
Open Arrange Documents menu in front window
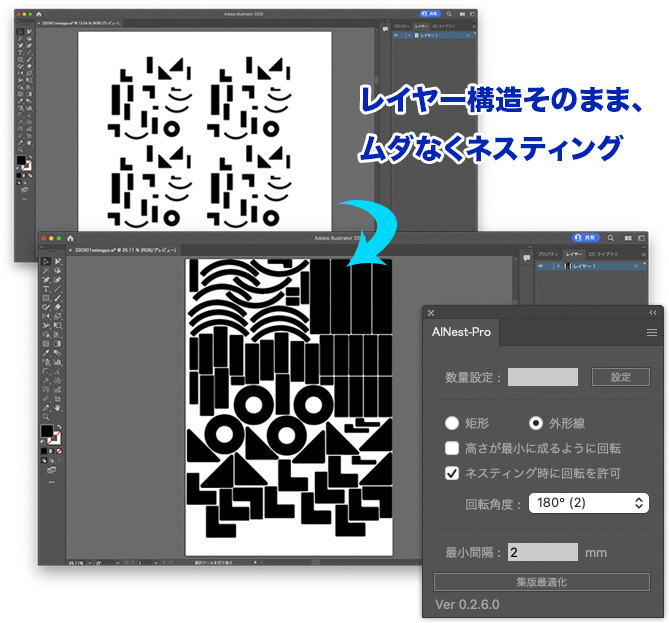(628, 238)
